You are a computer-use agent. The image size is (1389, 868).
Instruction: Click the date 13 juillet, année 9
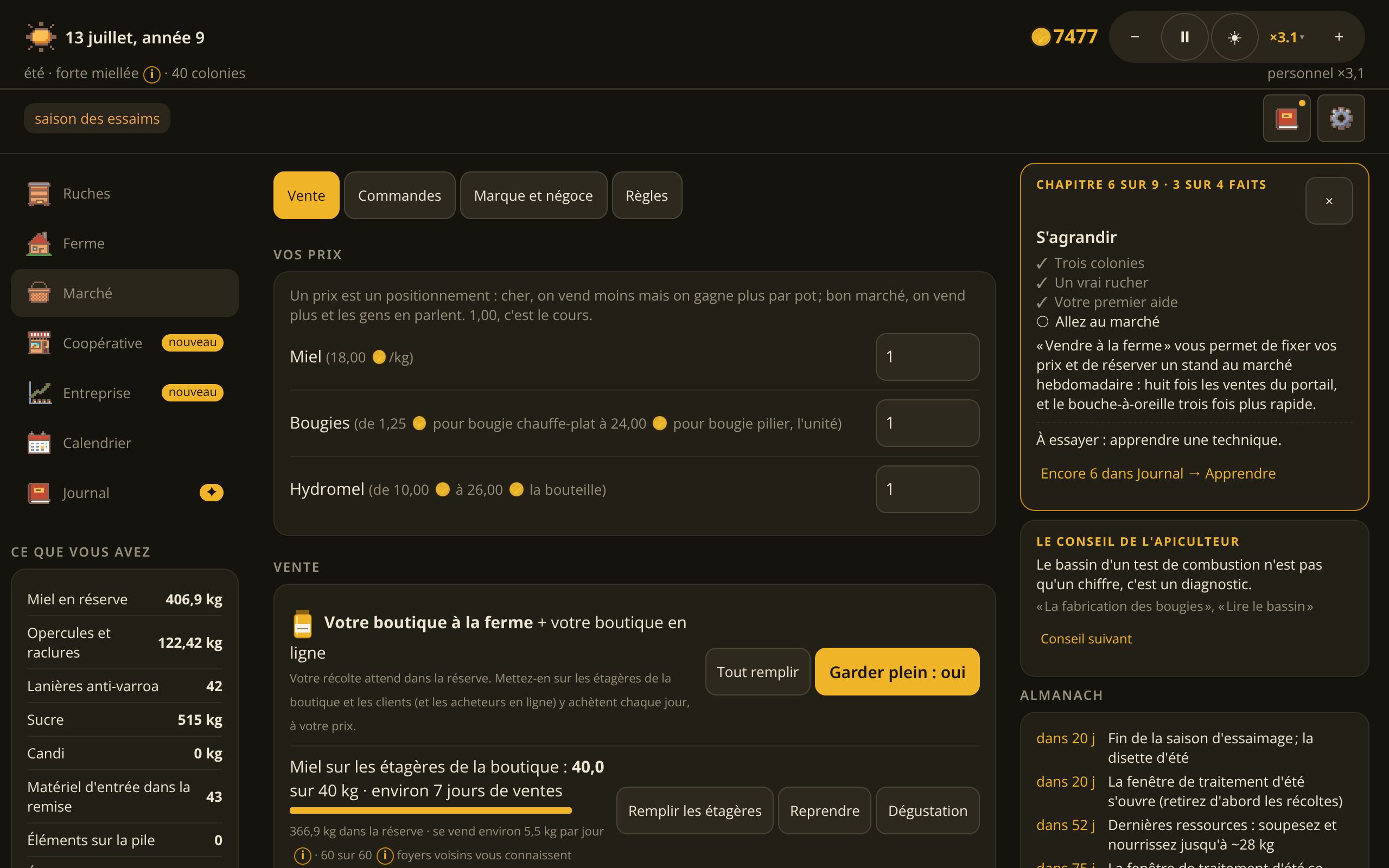click(x=135, y=37)
